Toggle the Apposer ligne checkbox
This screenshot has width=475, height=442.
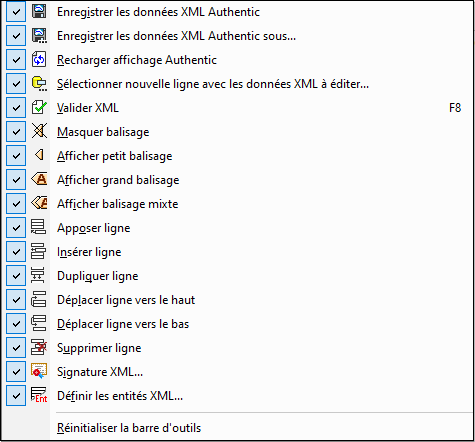click(16, 228)
